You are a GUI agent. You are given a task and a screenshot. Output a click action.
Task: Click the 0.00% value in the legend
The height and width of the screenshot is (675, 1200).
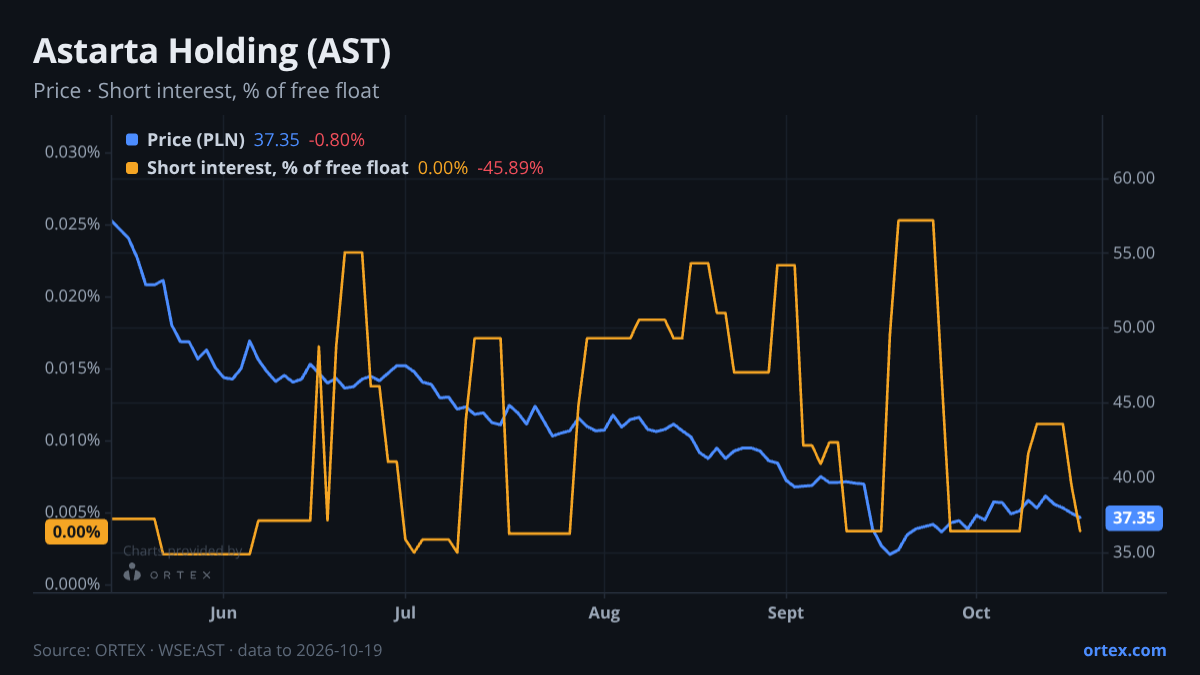pos(443,168)
